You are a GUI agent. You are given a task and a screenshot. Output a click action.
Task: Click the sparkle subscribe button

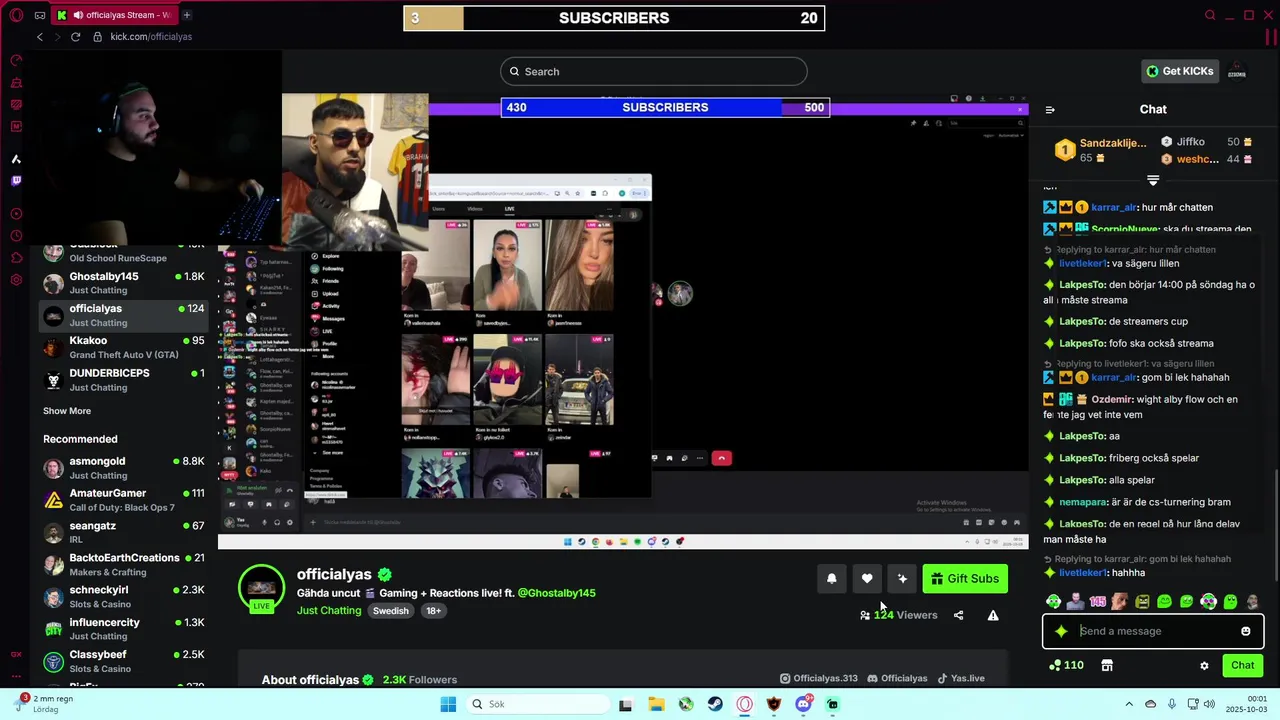coord(902,578)
